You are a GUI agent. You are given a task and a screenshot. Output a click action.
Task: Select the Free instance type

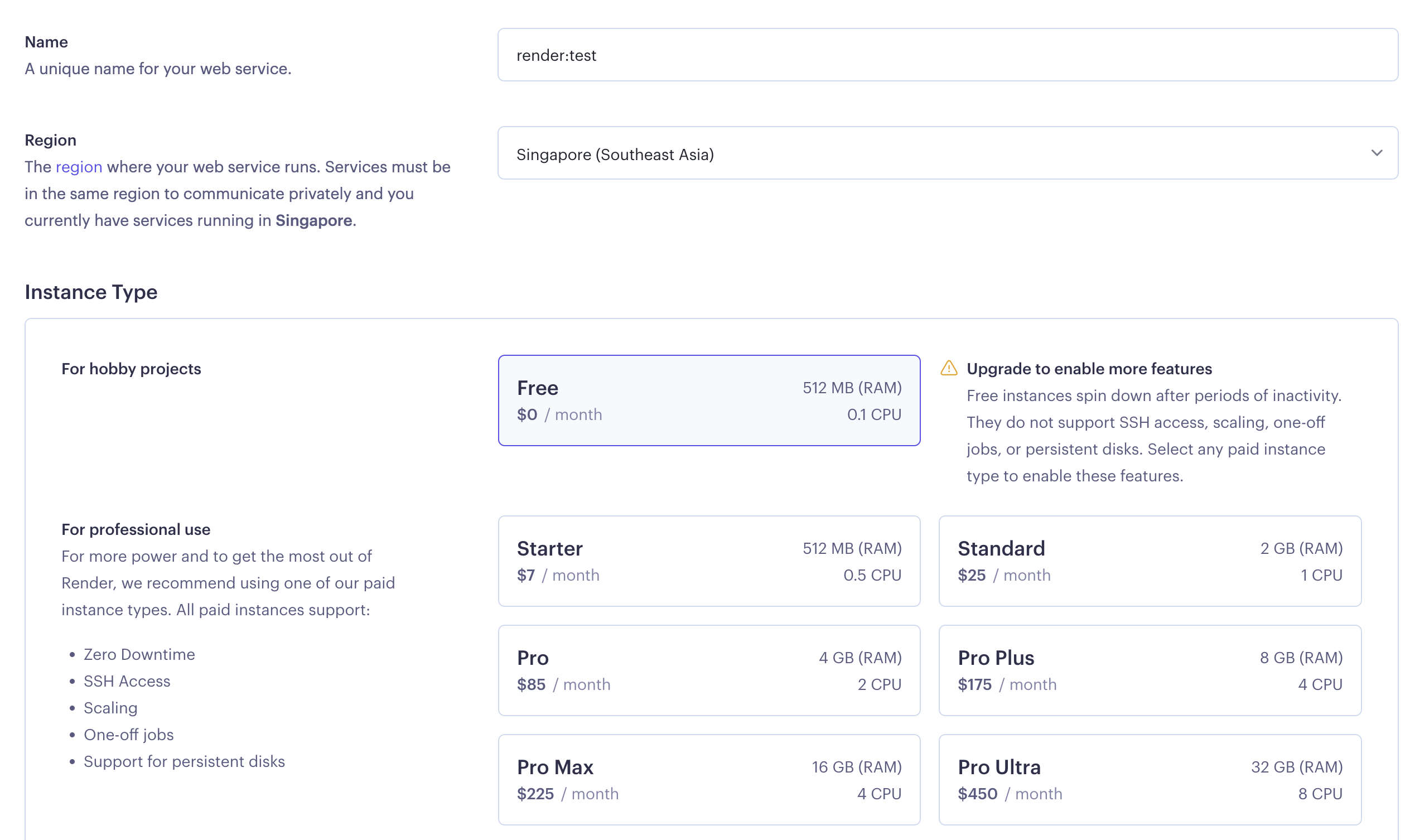pos(709,400)
